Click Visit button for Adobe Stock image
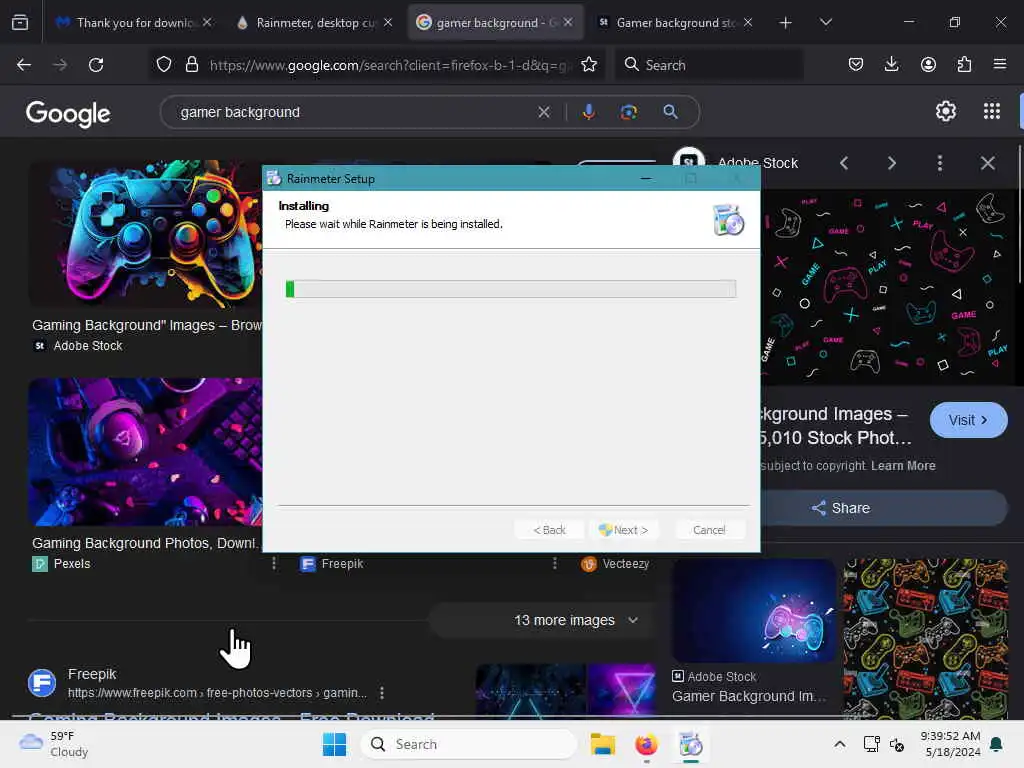Screen dimensions: 1024x768 point(968,420)
